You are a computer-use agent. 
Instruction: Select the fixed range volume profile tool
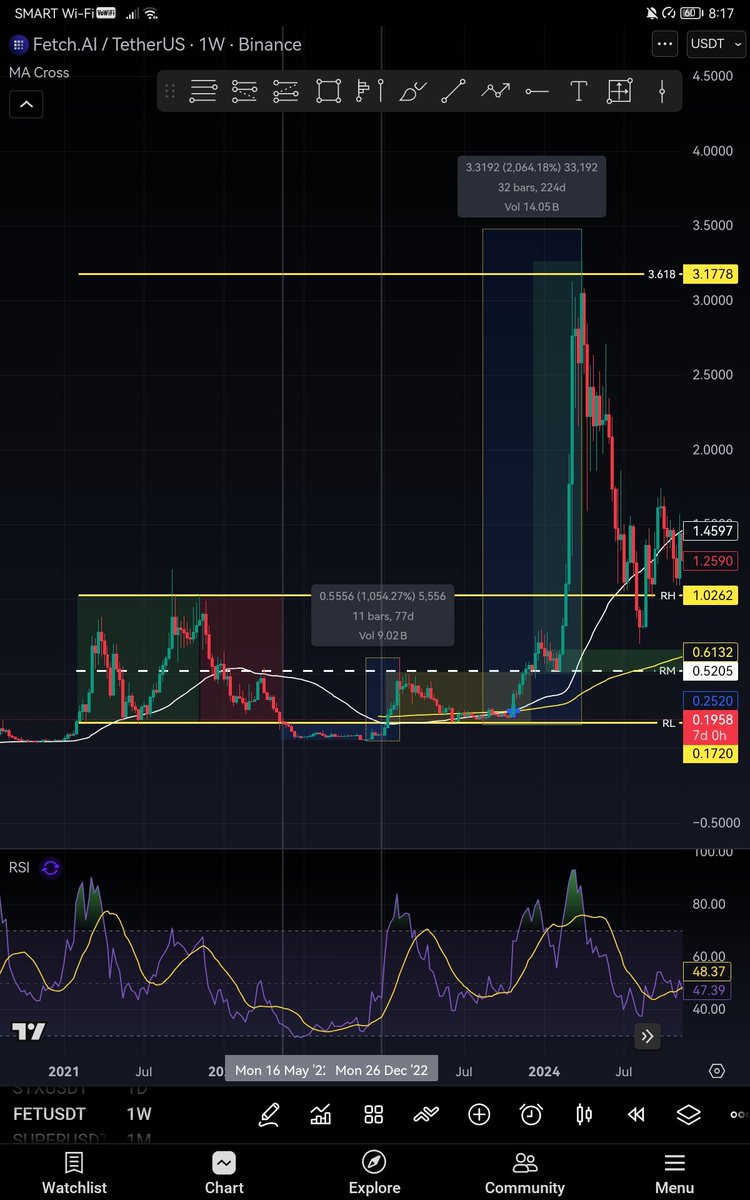pyautogui.click(x=371, y=91)
